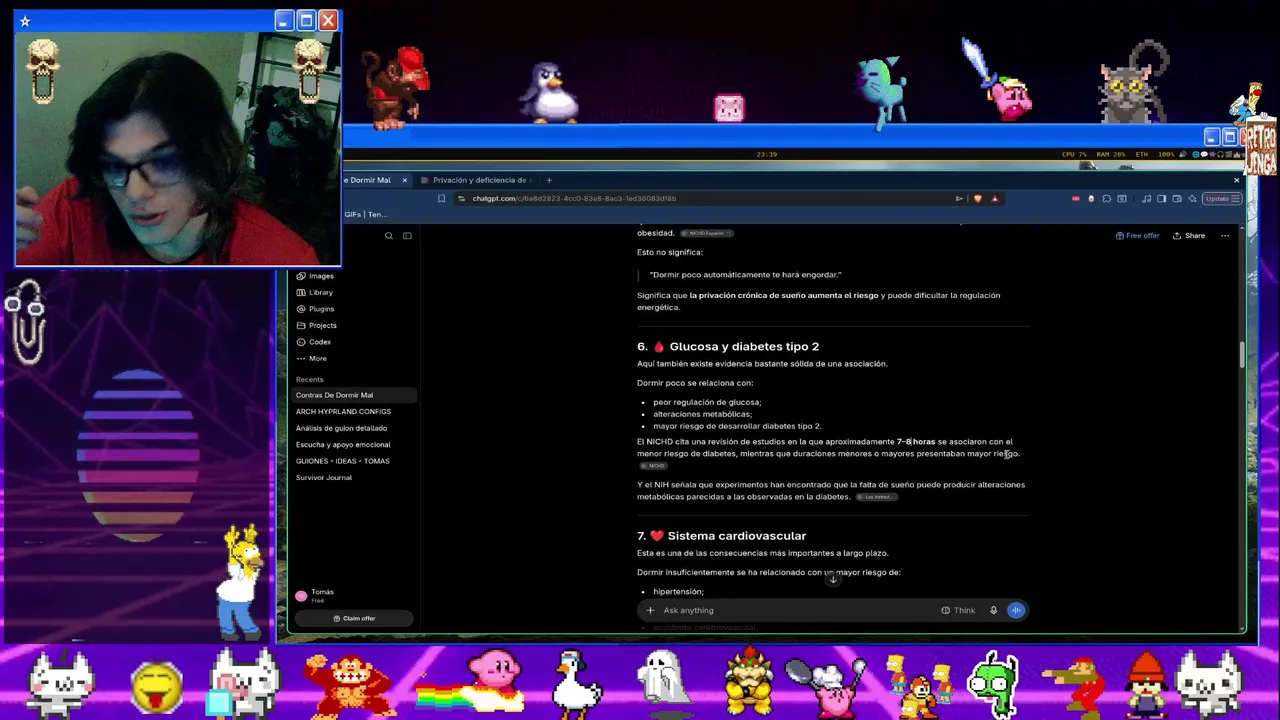Open the music note extension icon
The image size is (1280, 720).
1146,199
